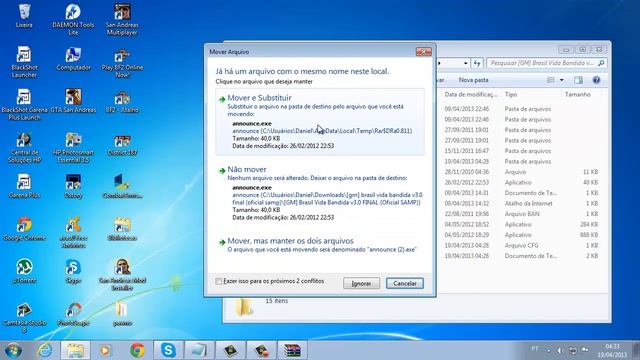The width and height of the screenshot is (640, 360).
Task: Open Chrome from the taskbar
Action: pyautogui.click(x=137, y=350)
